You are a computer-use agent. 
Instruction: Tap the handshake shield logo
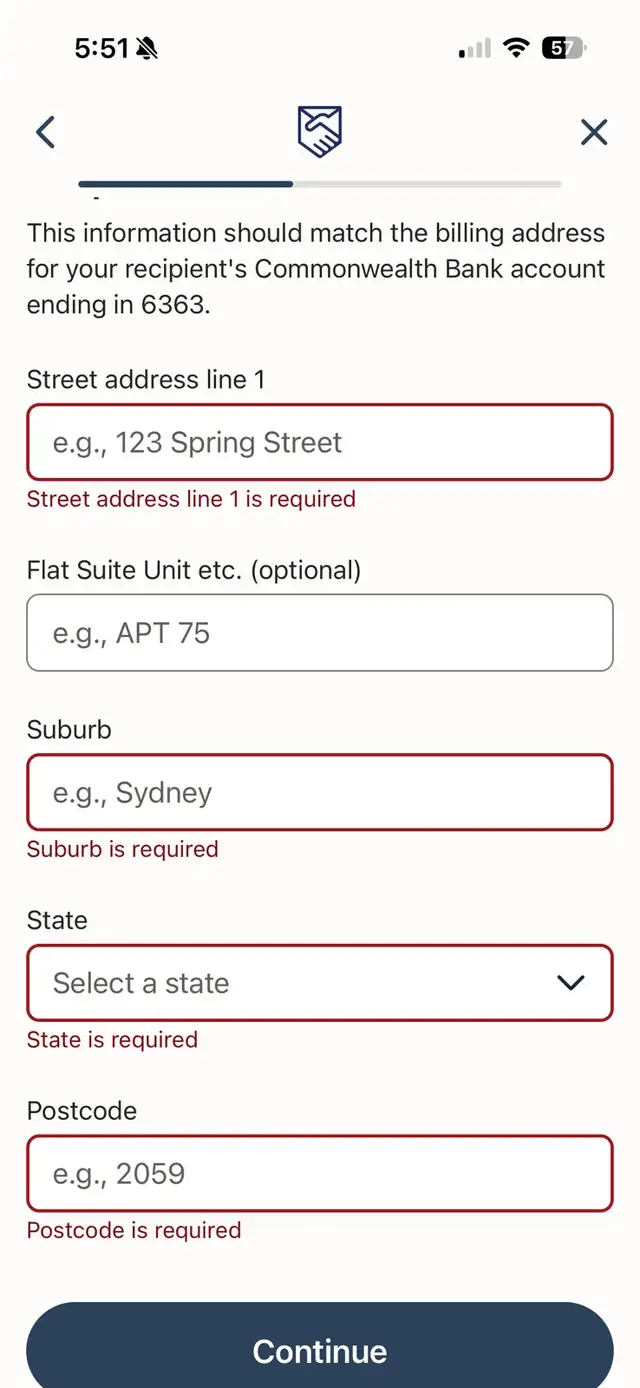click(x=320, y=131)
